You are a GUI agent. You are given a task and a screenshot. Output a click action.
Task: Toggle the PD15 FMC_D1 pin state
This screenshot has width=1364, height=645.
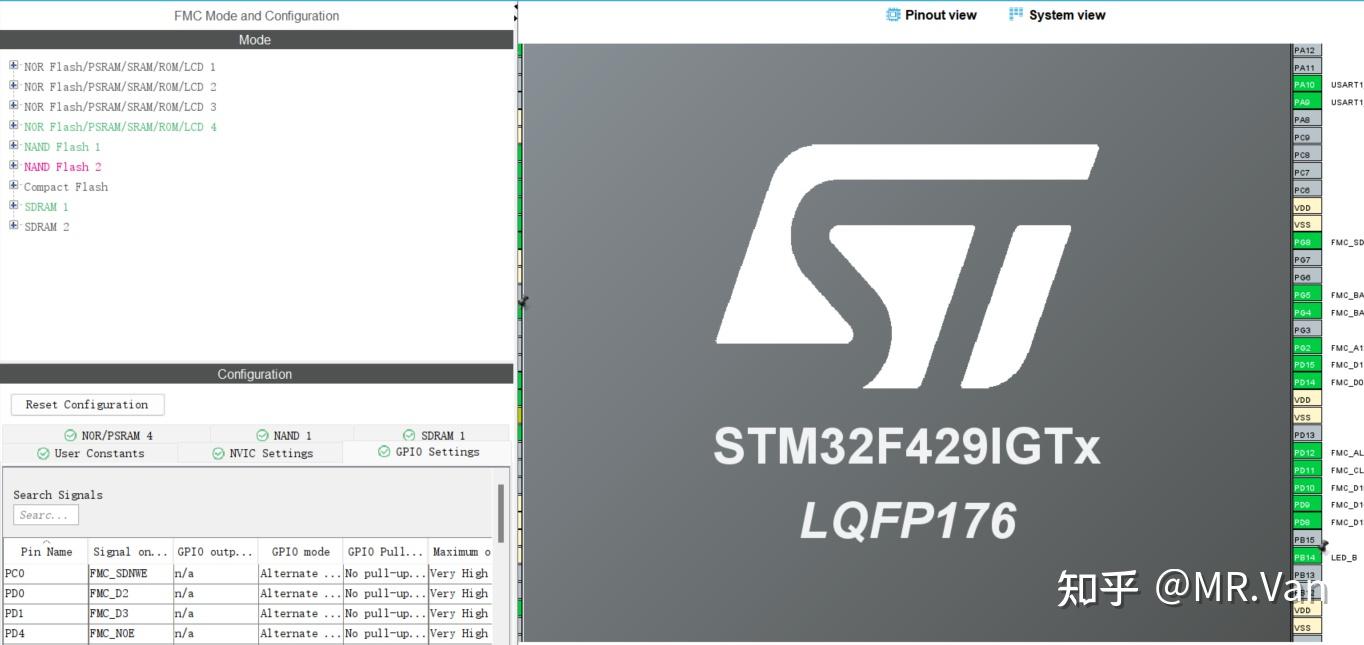(x=1303, y=365)
